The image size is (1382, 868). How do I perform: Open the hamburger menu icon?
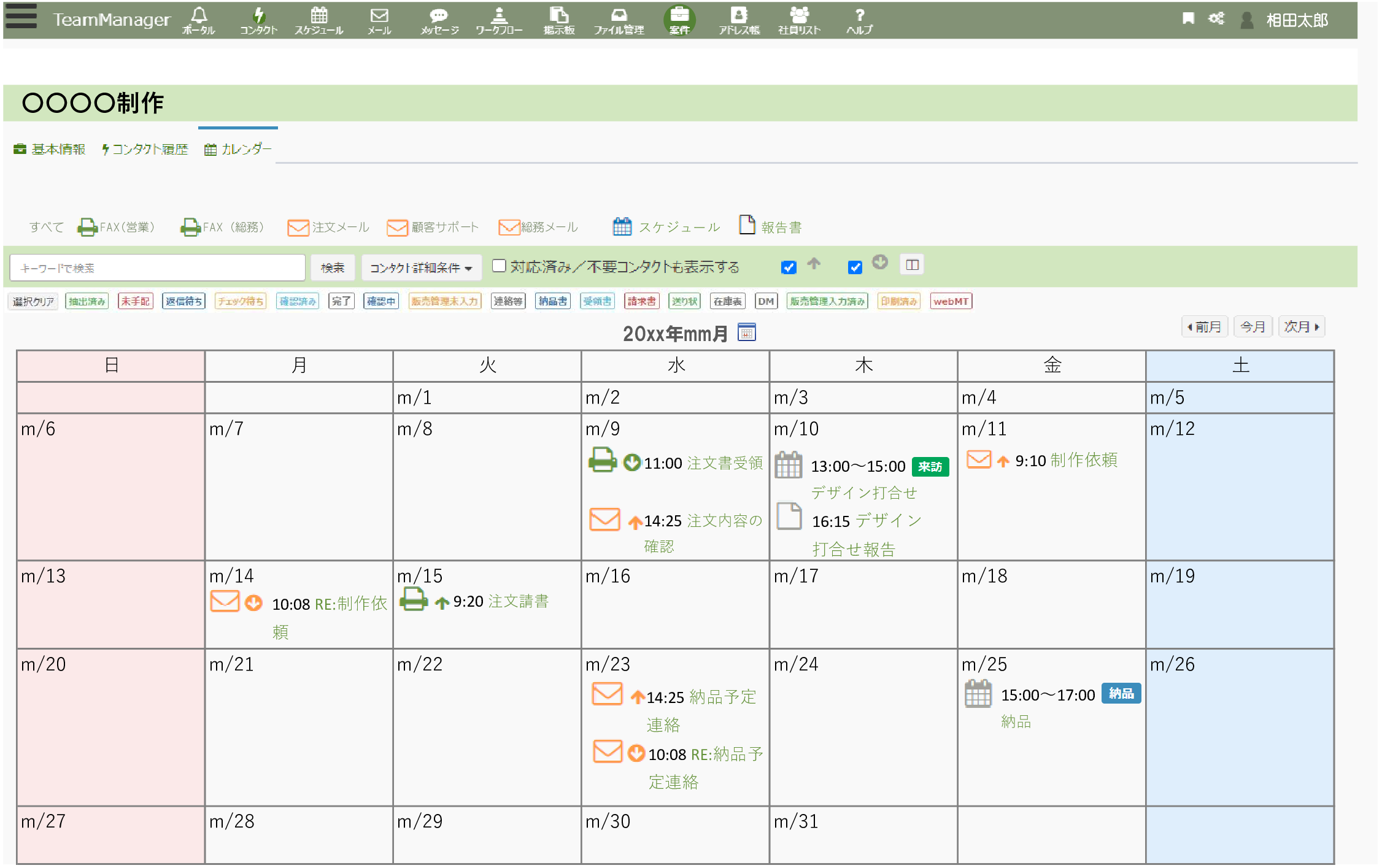point(21,17)
